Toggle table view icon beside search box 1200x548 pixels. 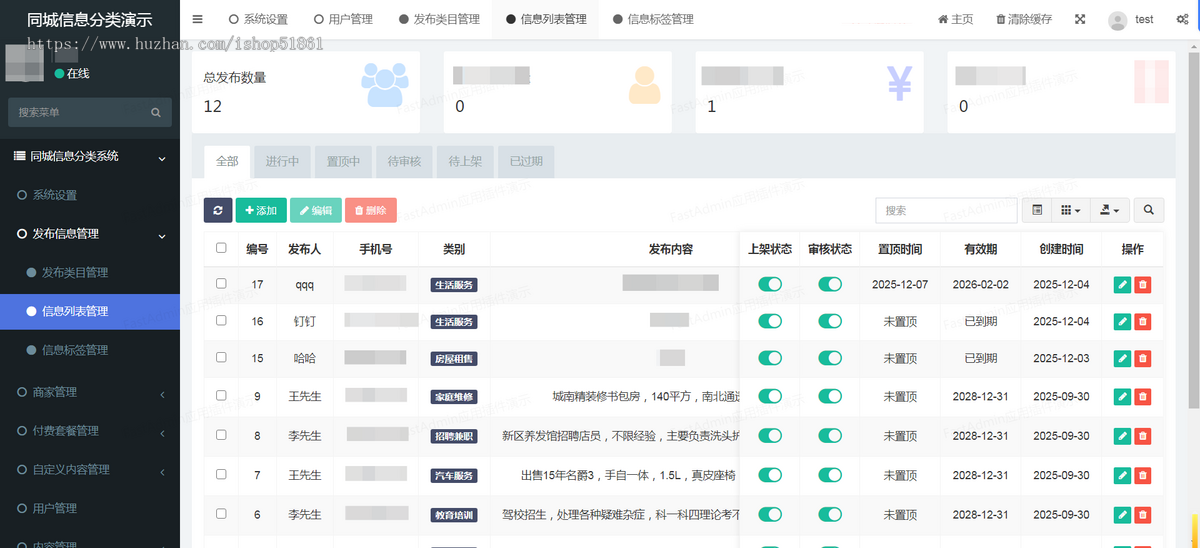click(x=1037, y=210)
